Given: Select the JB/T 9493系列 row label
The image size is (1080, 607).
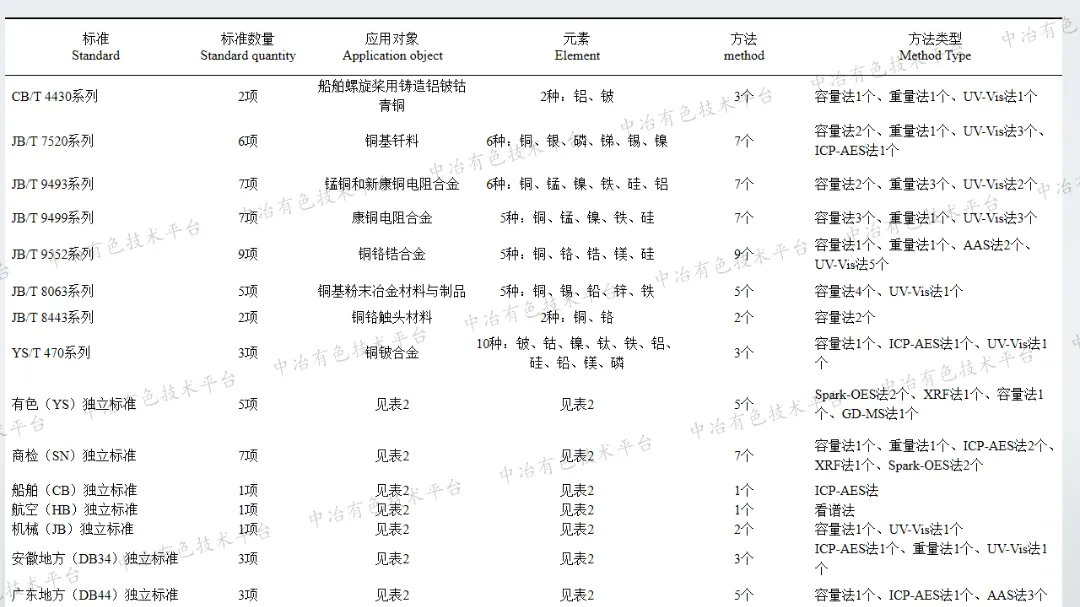Looking at the screenshot, I should [52, 184].
